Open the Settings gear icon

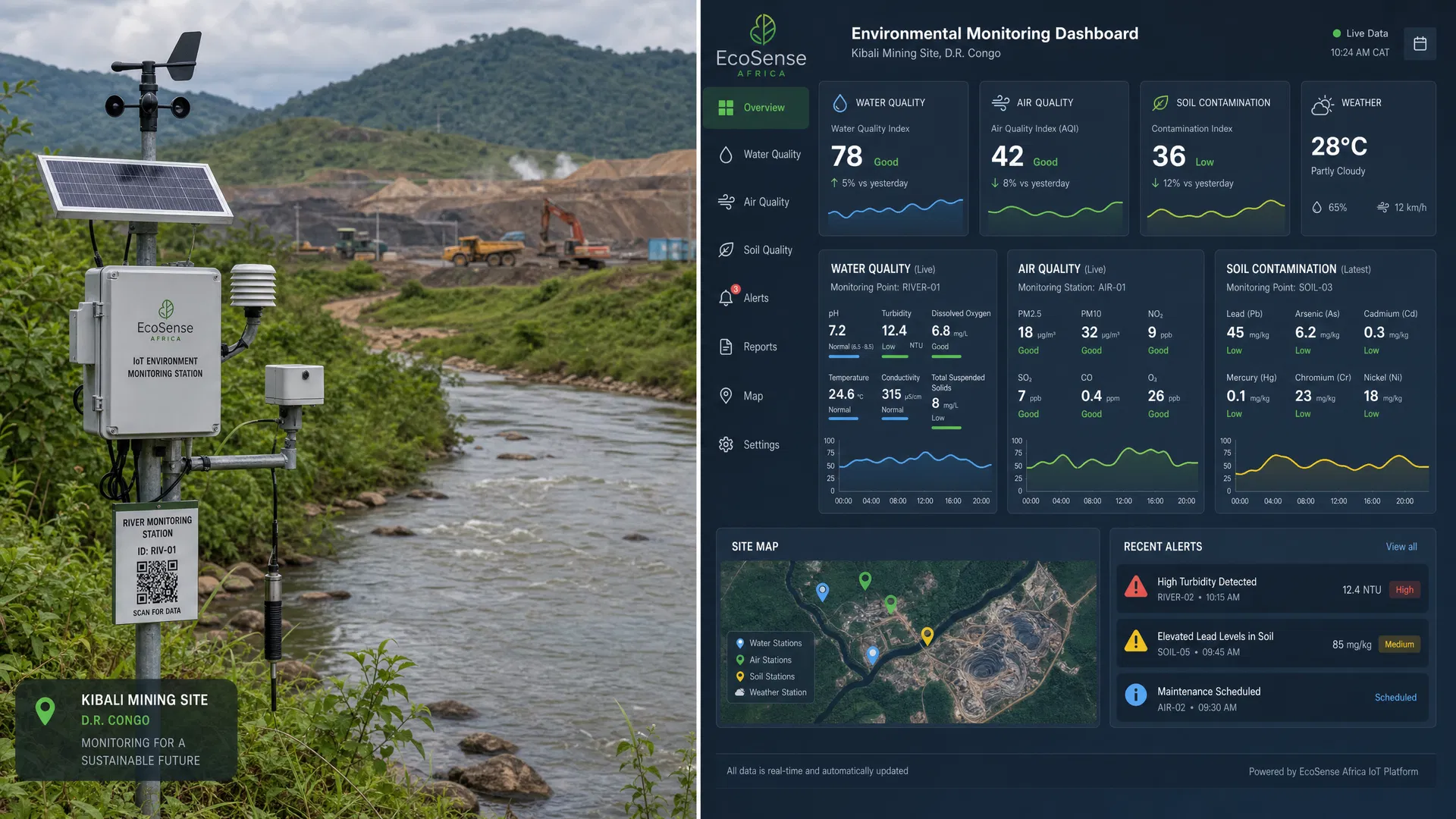pyautogui.click(x=726, y=444)
